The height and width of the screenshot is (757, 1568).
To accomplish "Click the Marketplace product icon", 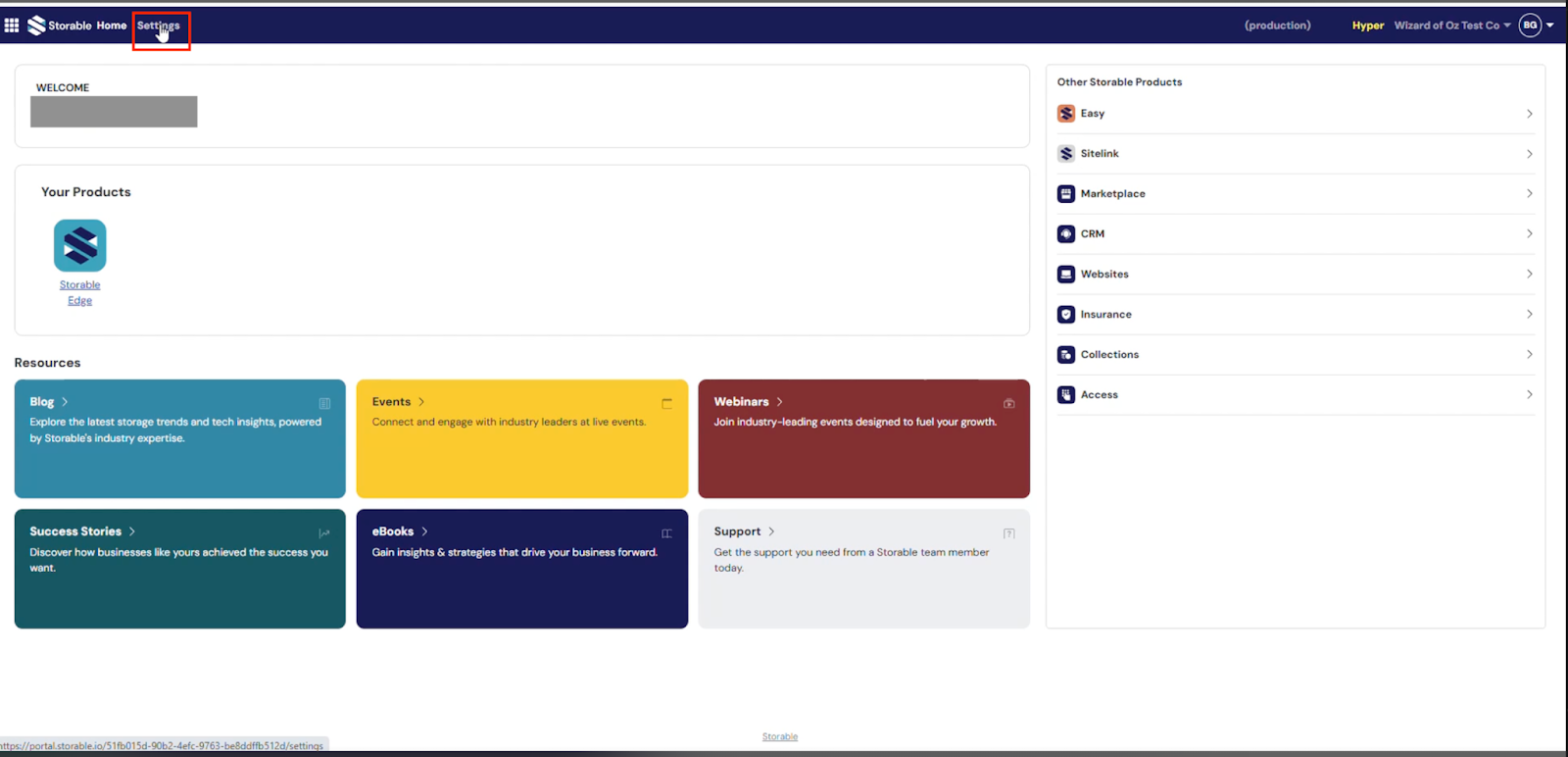I will 1066,194.
